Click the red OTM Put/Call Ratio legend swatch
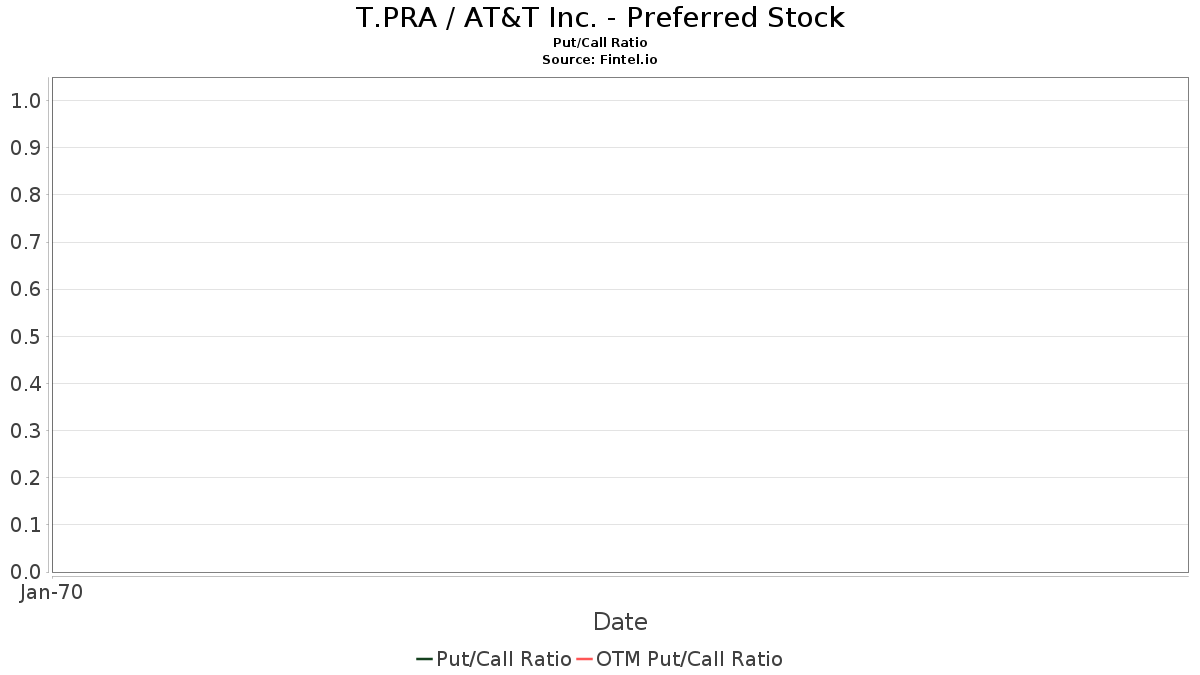1200x675 pixels. point(584,659)
